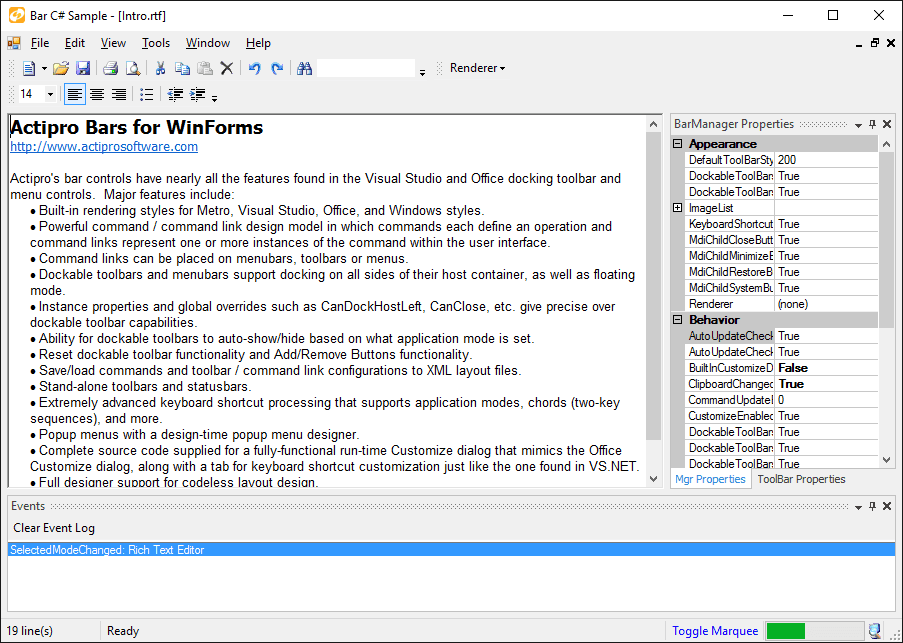Click the Decrease Indent icon
903x643 pixels.
click(175, 94)
